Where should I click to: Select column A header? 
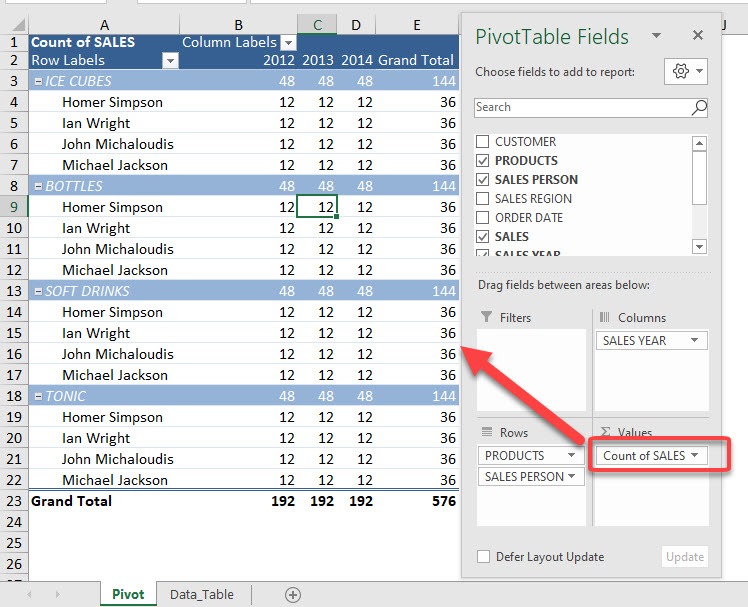pyautogui.click(x=104, y=25)
